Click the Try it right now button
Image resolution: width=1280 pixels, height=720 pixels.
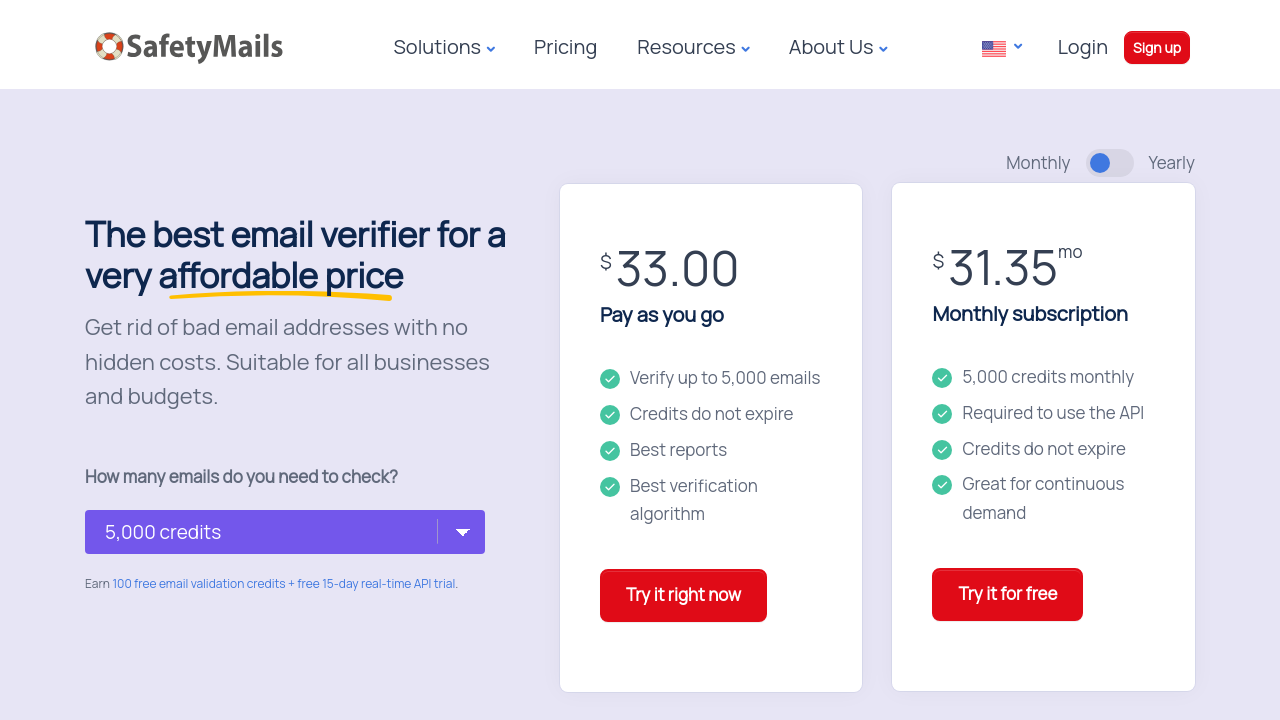683,595
